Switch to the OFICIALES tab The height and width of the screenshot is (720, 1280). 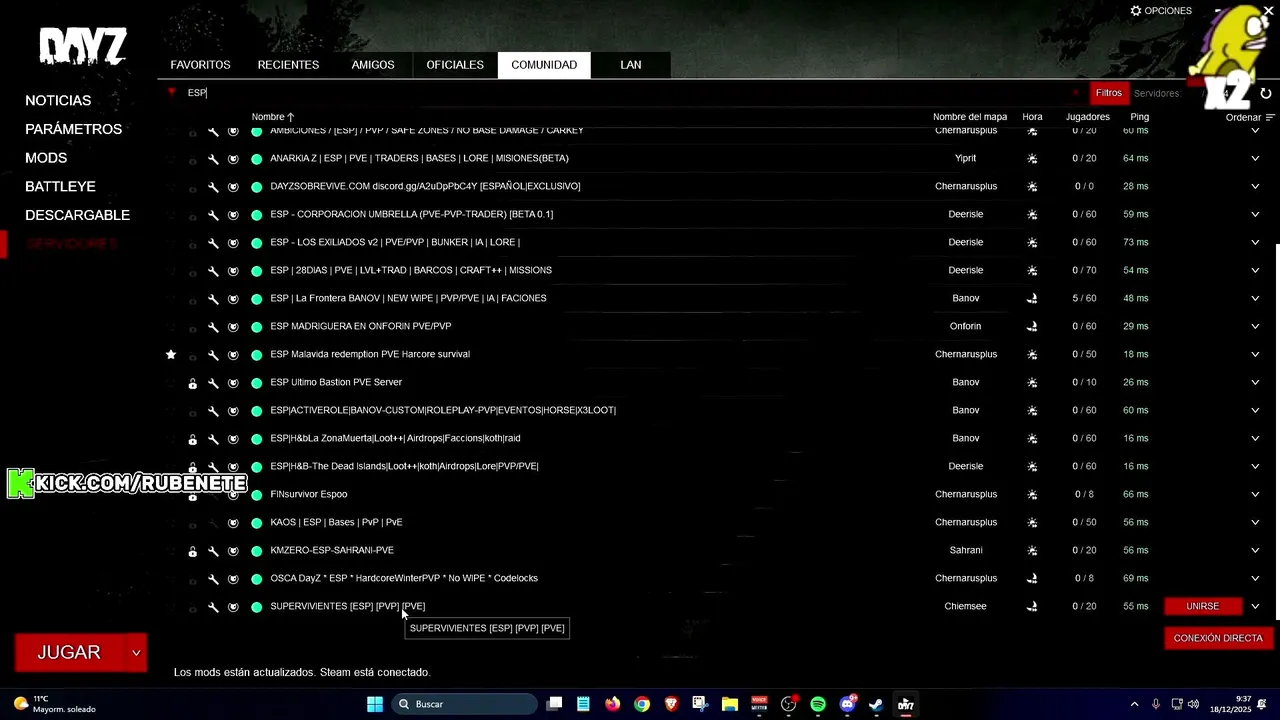point(455,65)
